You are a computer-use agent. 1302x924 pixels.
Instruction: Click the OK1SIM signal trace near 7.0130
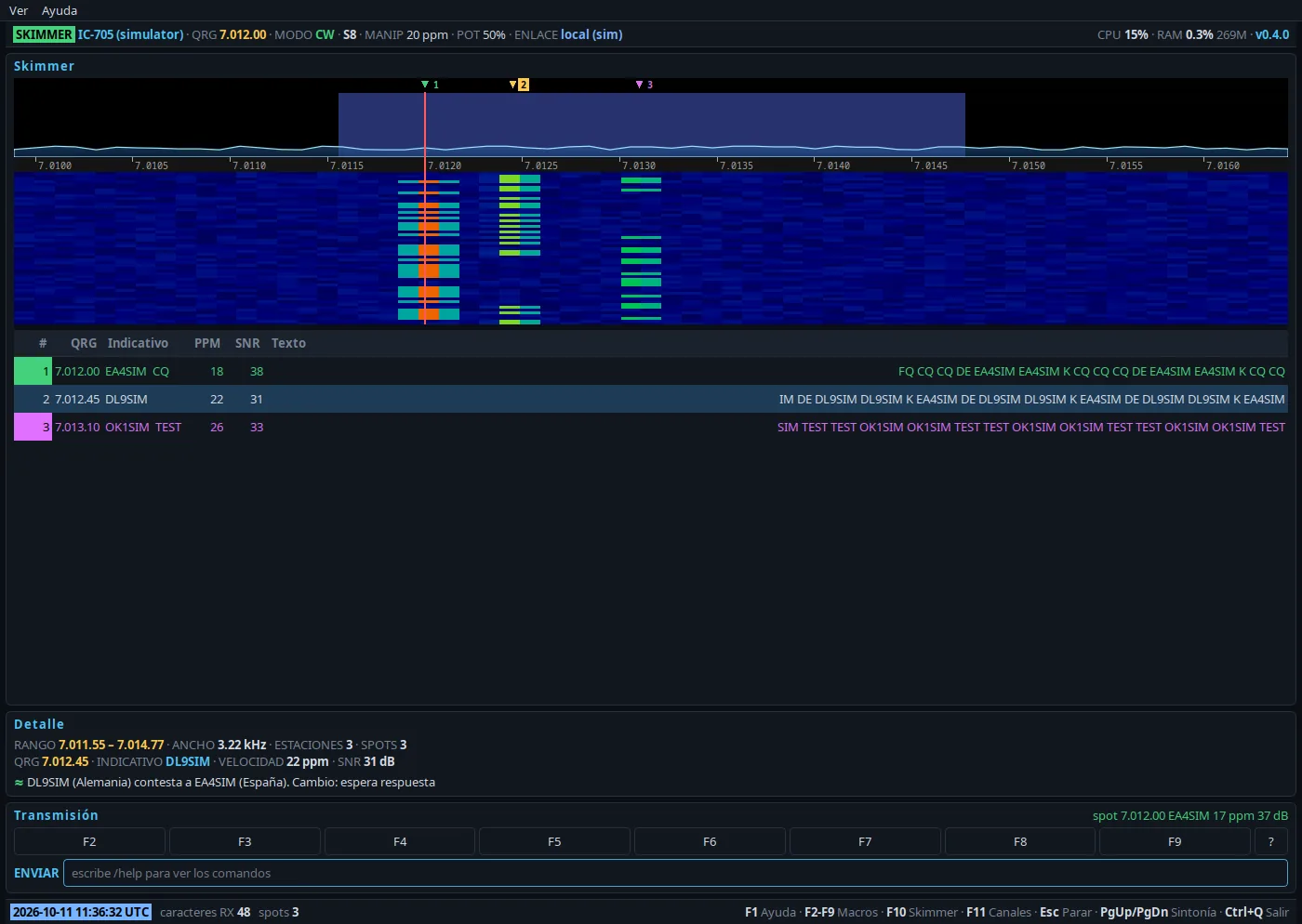pos(641,251)
